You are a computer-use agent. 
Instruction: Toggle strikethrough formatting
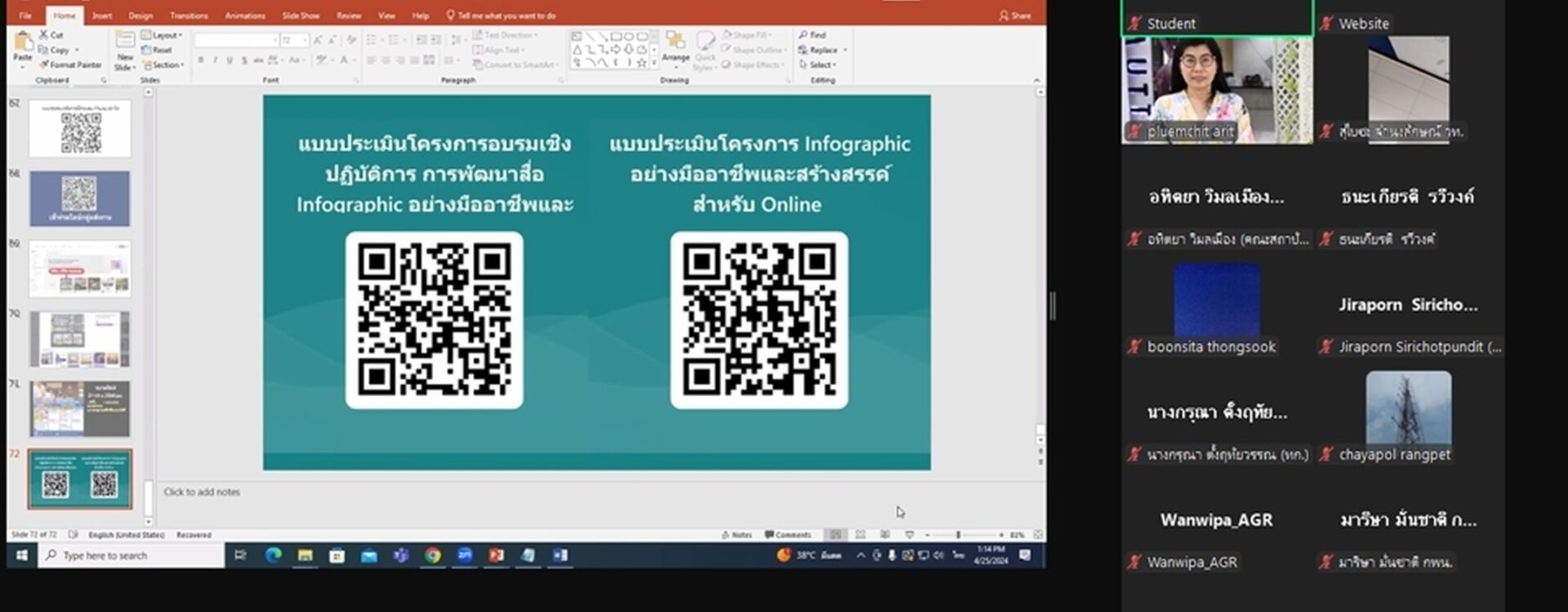tap(258, 60)
